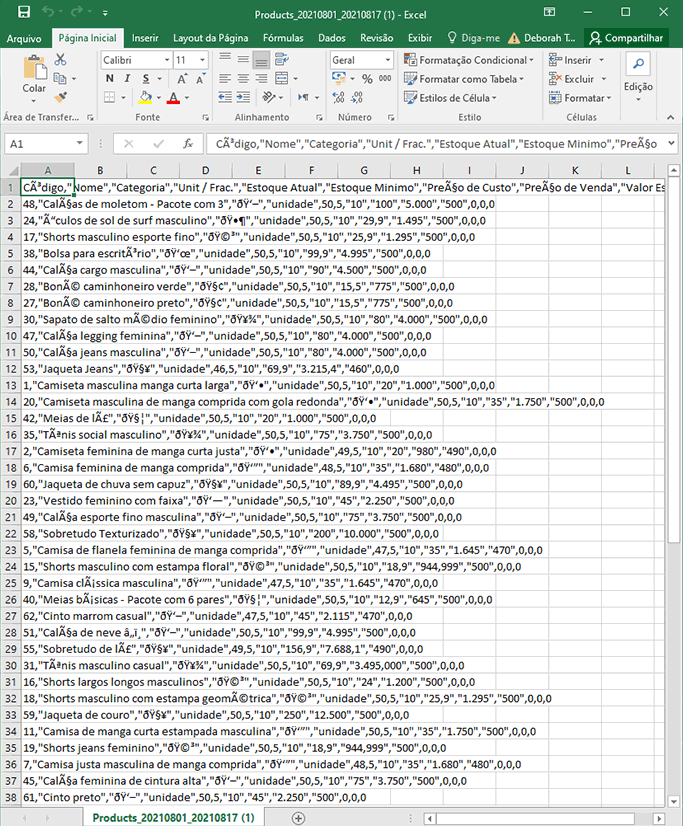Click Merge and Center icon
This screenshot has height=826, width=683.
point(282,79)
